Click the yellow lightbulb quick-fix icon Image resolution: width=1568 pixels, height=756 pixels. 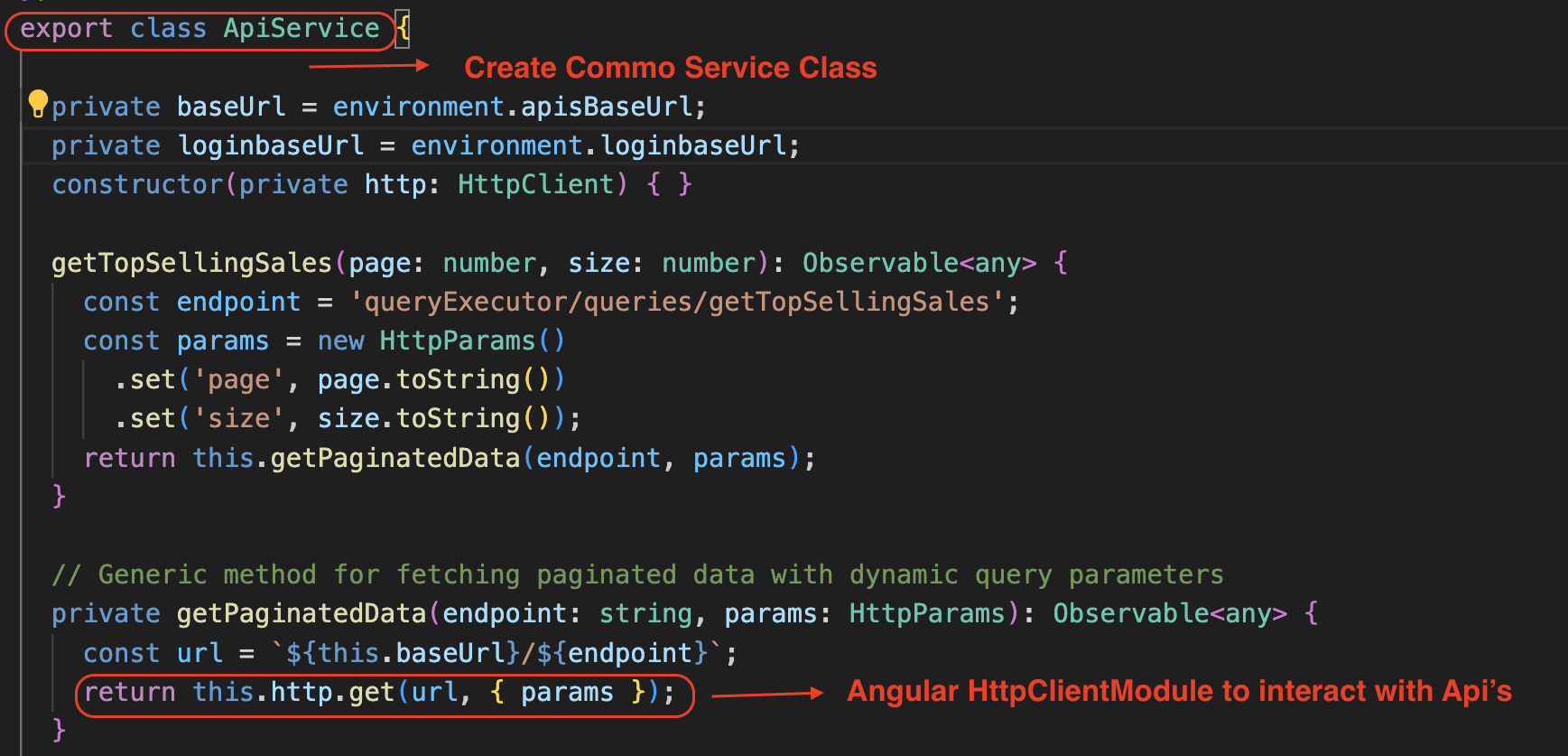point(37,104)
